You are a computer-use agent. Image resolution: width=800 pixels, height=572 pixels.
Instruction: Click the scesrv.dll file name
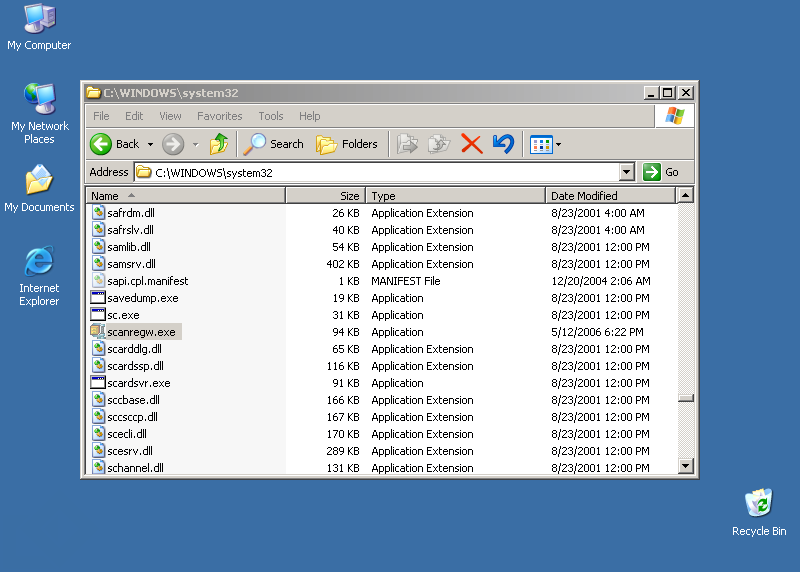(130, 451)
